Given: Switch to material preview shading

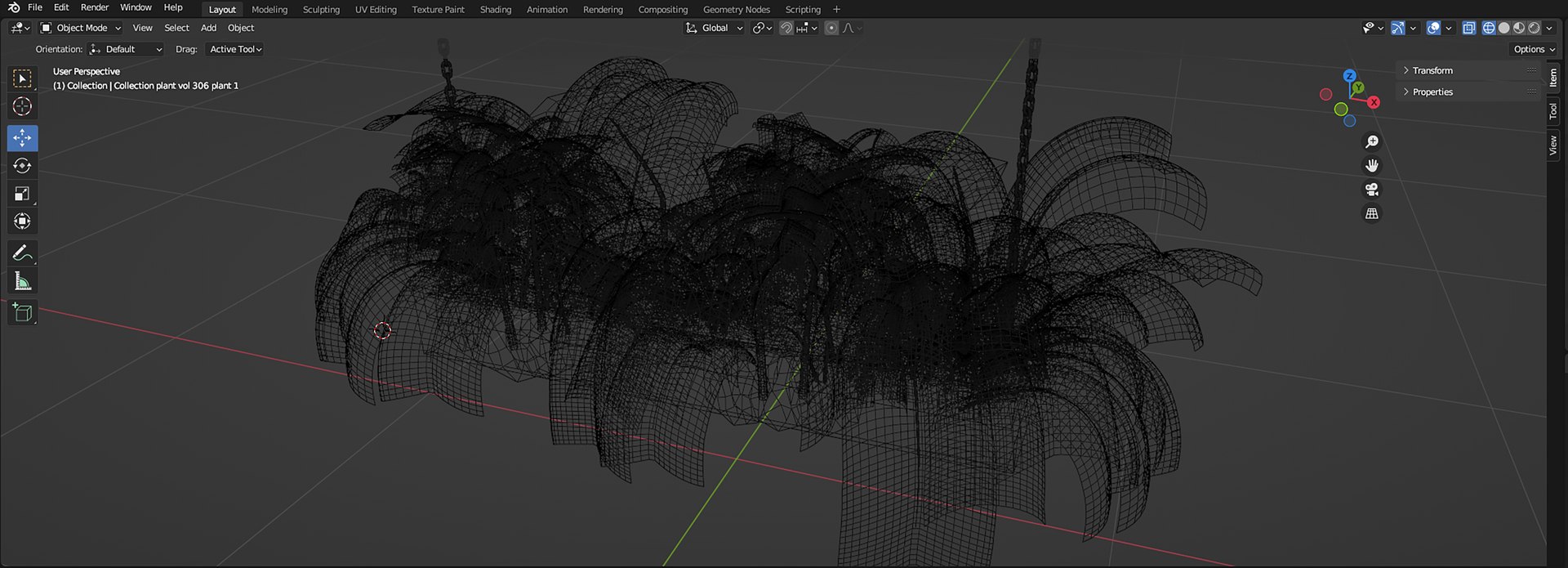Looking at the screenshot, I should pos(1519,28).
